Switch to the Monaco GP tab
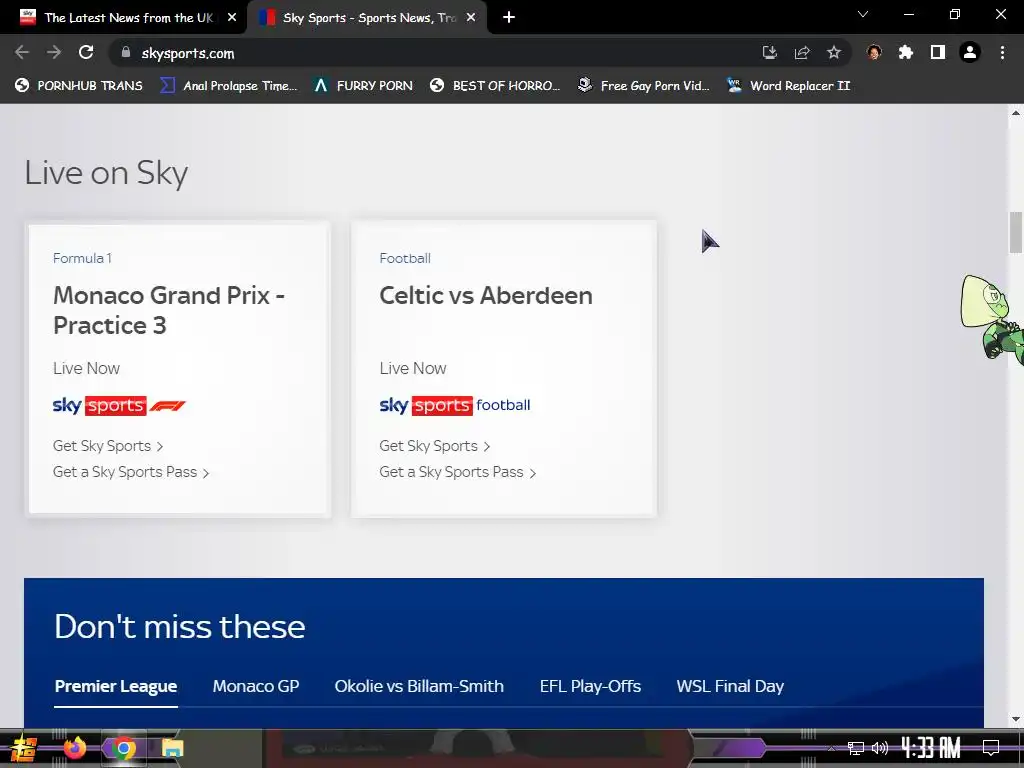The width and height of the screenshot is (1024, 768). 256,686
